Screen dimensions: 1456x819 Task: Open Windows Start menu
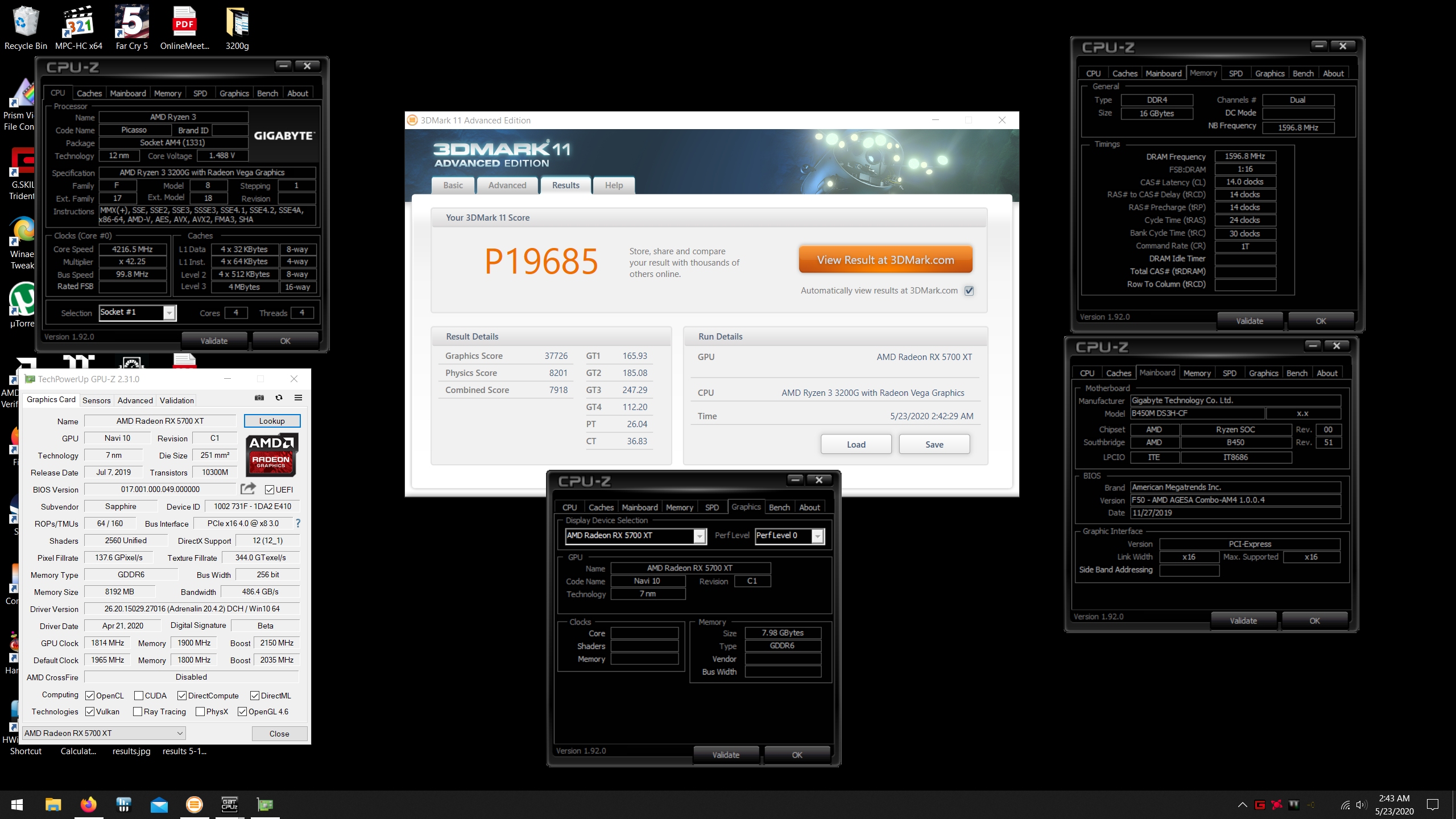17,805
